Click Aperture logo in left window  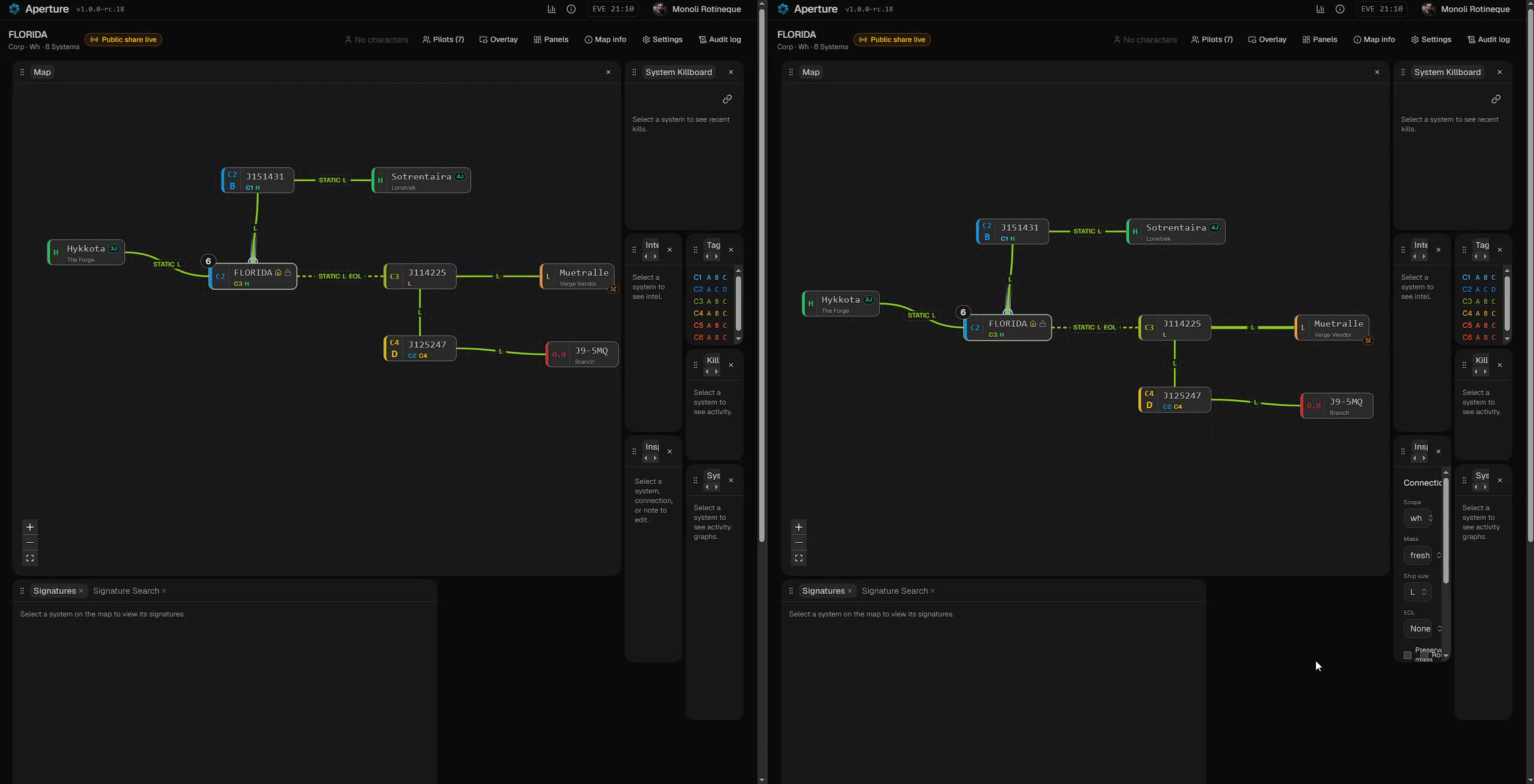pyautogui.click(x=14, y=9)
